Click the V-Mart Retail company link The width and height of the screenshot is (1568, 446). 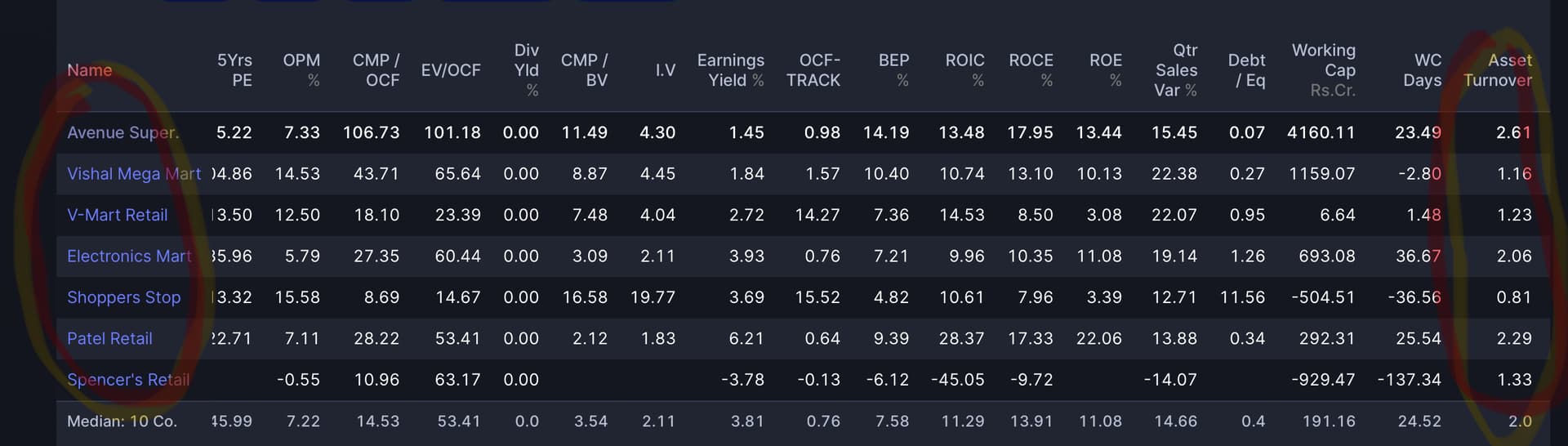tap(117, 215)
